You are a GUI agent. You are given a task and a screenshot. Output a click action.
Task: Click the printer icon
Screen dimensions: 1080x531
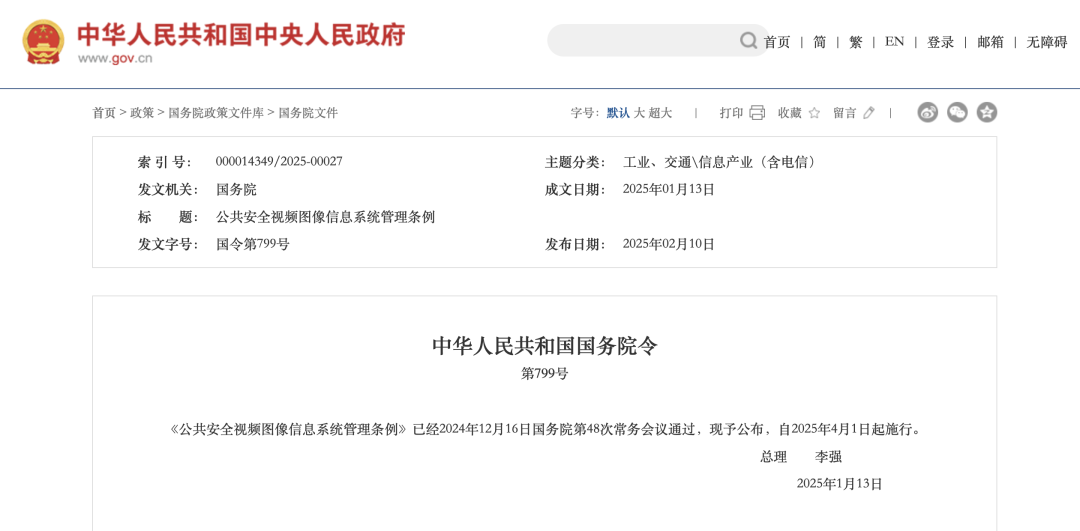tap(757, 113)
